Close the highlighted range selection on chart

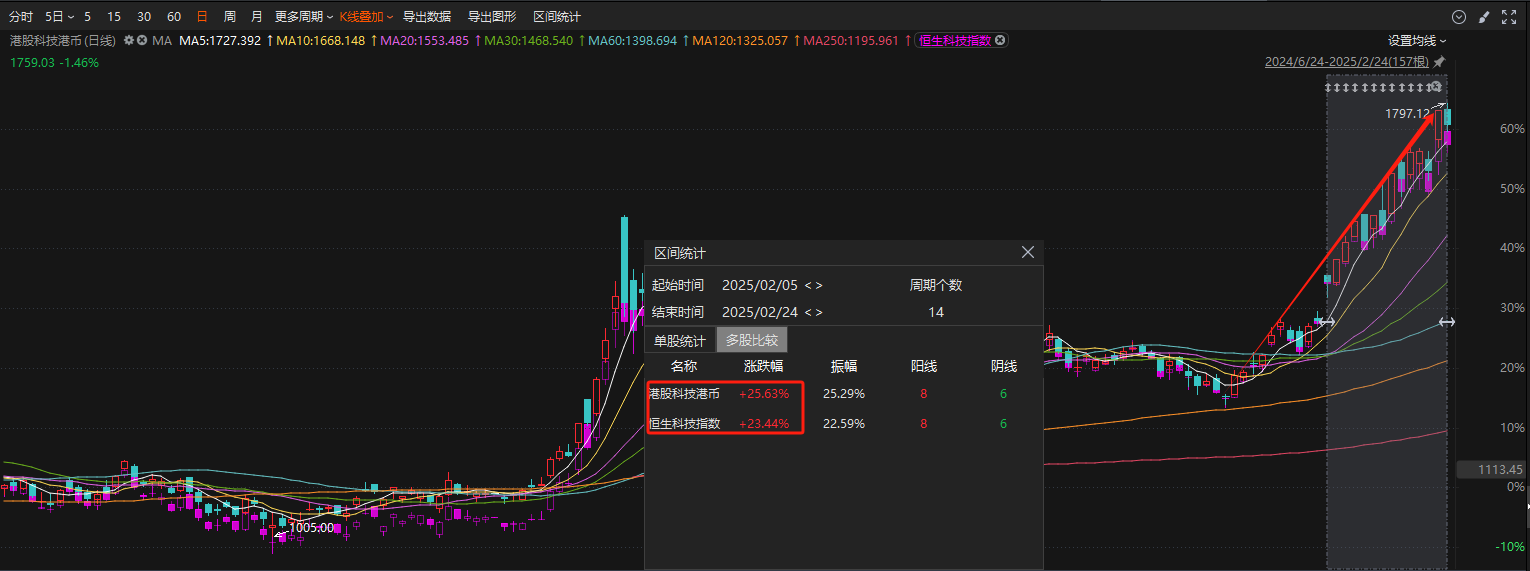[1437, 87]
